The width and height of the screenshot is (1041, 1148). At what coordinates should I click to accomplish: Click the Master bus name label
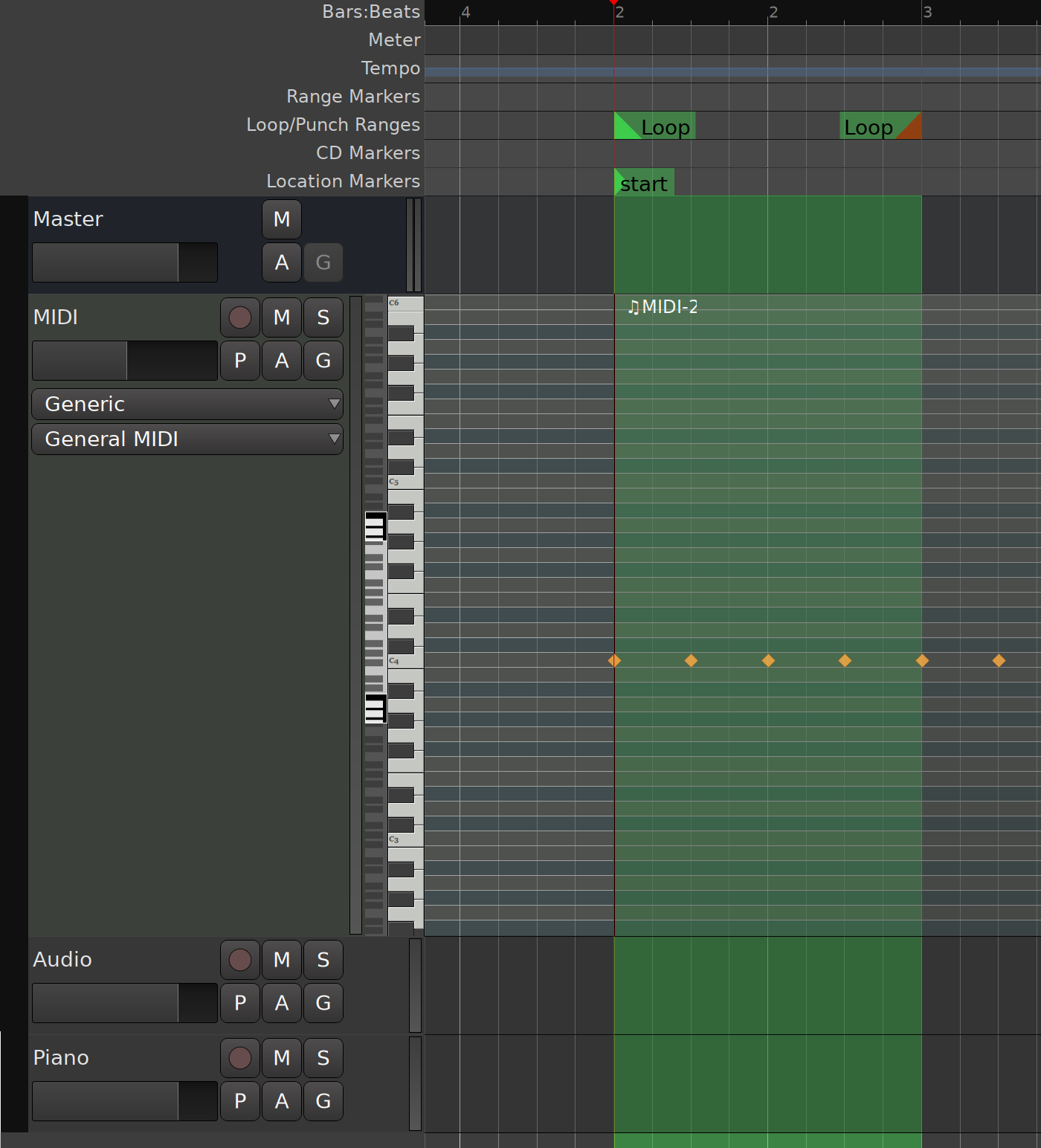tap(68, 219)
